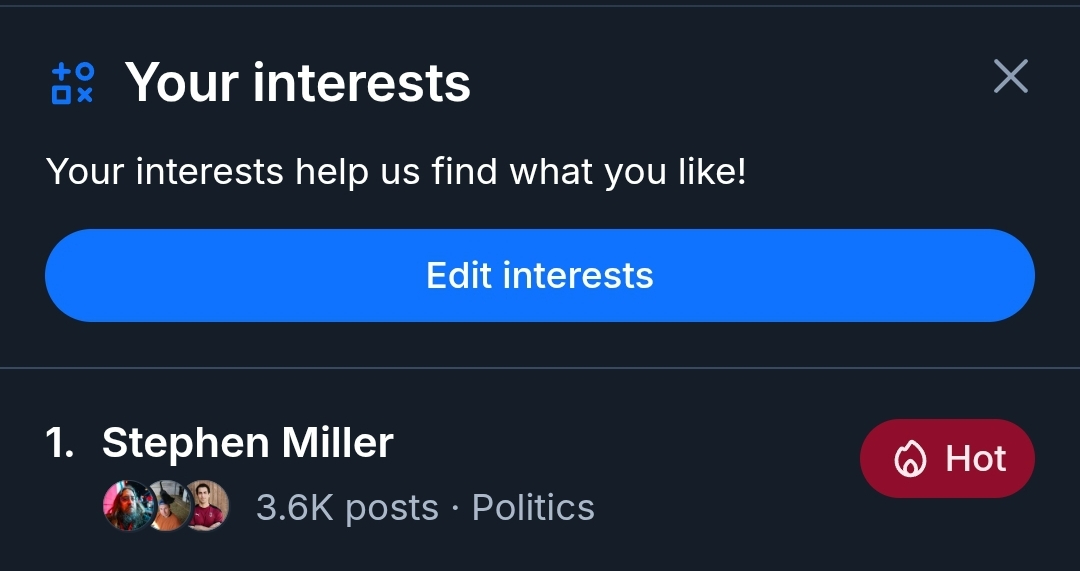Select the rightmost avatar in red shirt

click(x=206, y=506)
